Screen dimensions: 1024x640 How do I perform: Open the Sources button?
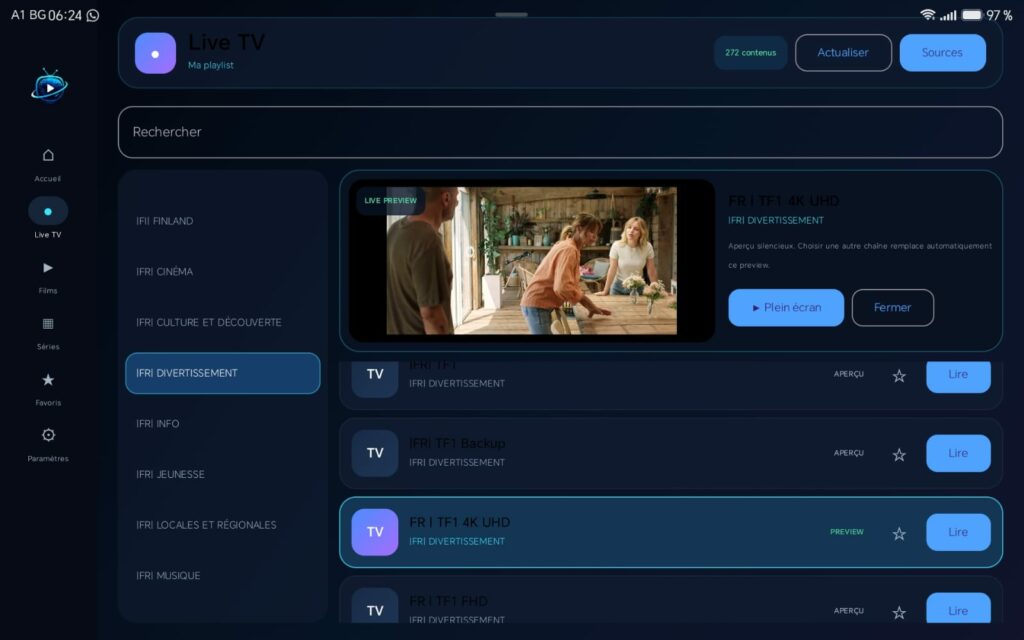942,53
